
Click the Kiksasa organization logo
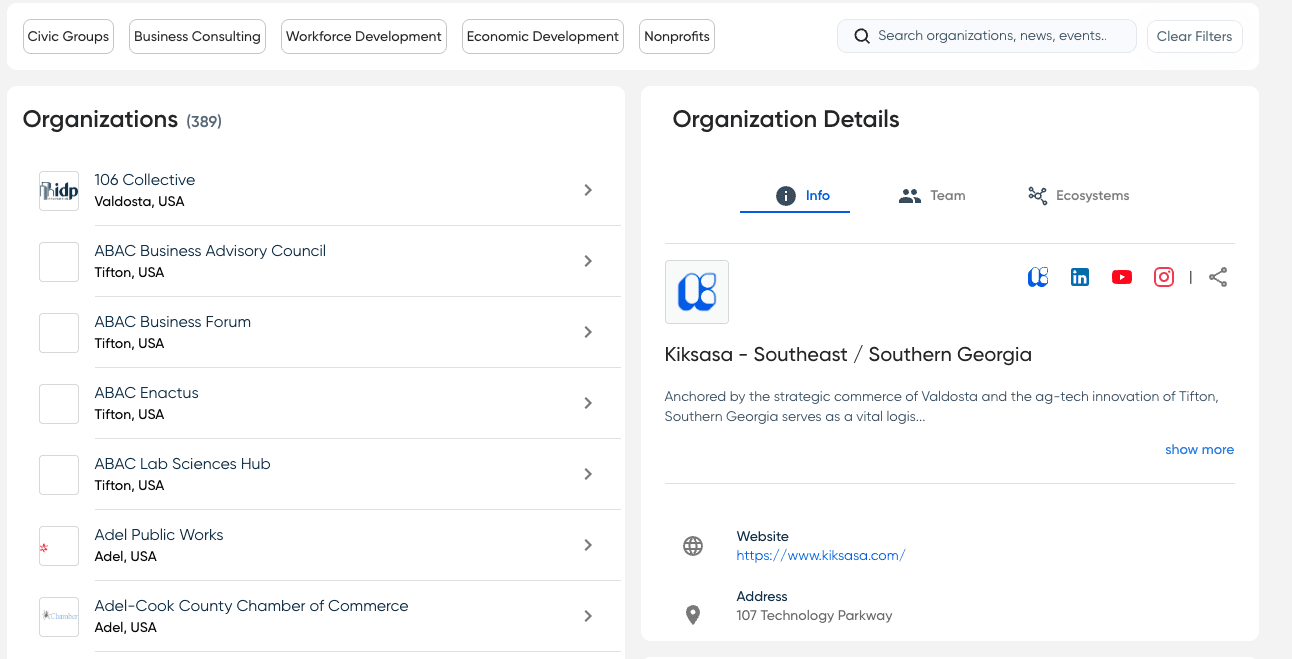pos(697,292)
